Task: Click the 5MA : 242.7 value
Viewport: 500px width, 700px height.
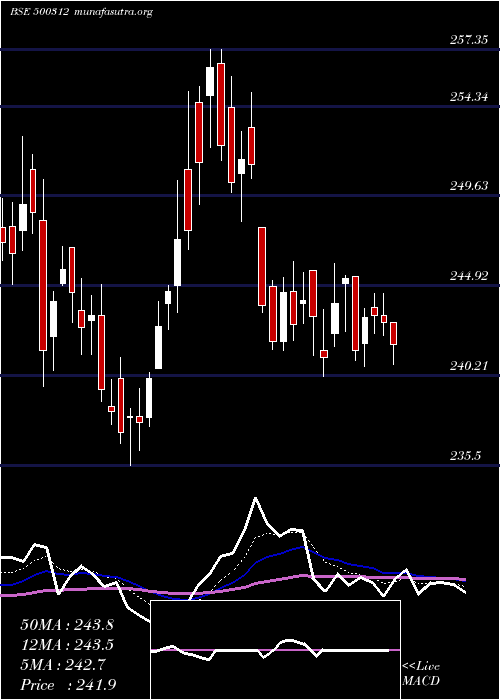Action: [x=63, y=665]
